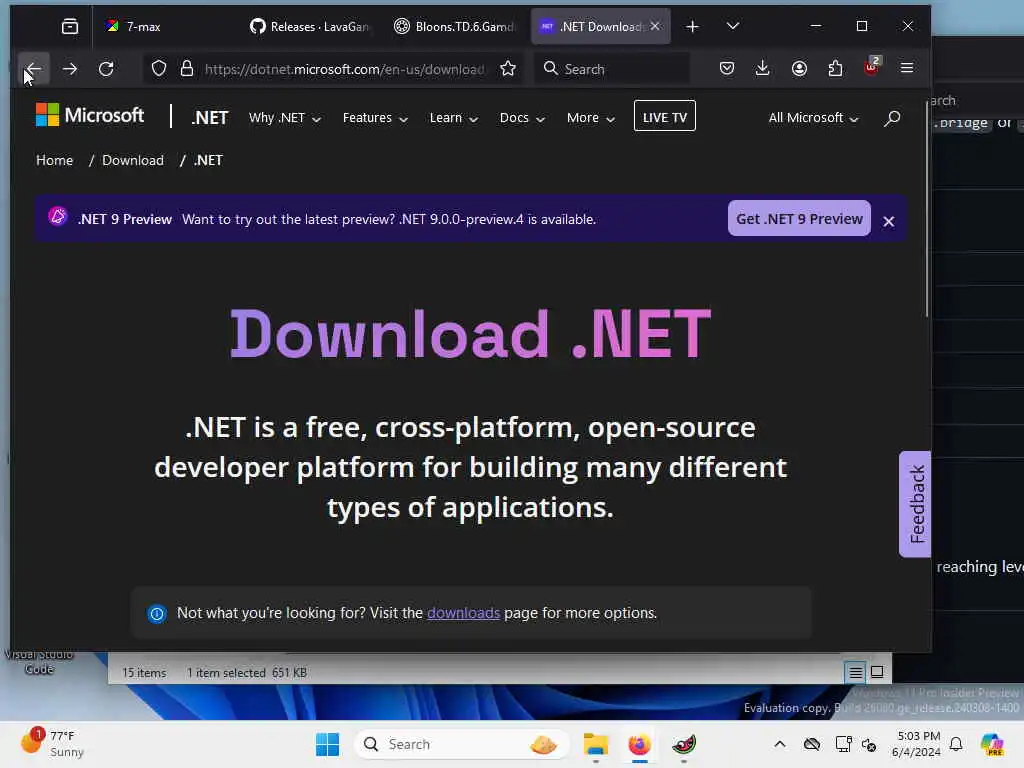
Task: Expand the Features menu
Action: 375,118
